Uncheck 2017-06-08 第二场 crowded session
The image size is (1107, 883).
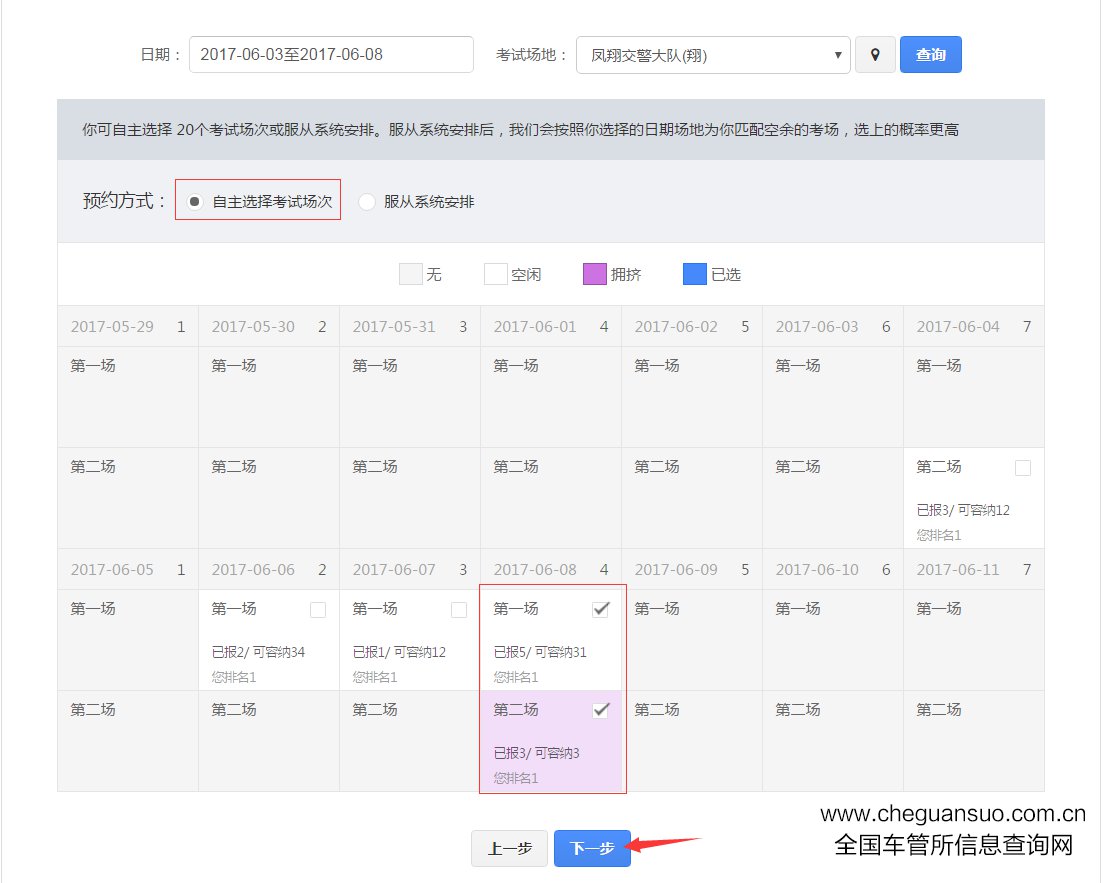click(600, 710)
